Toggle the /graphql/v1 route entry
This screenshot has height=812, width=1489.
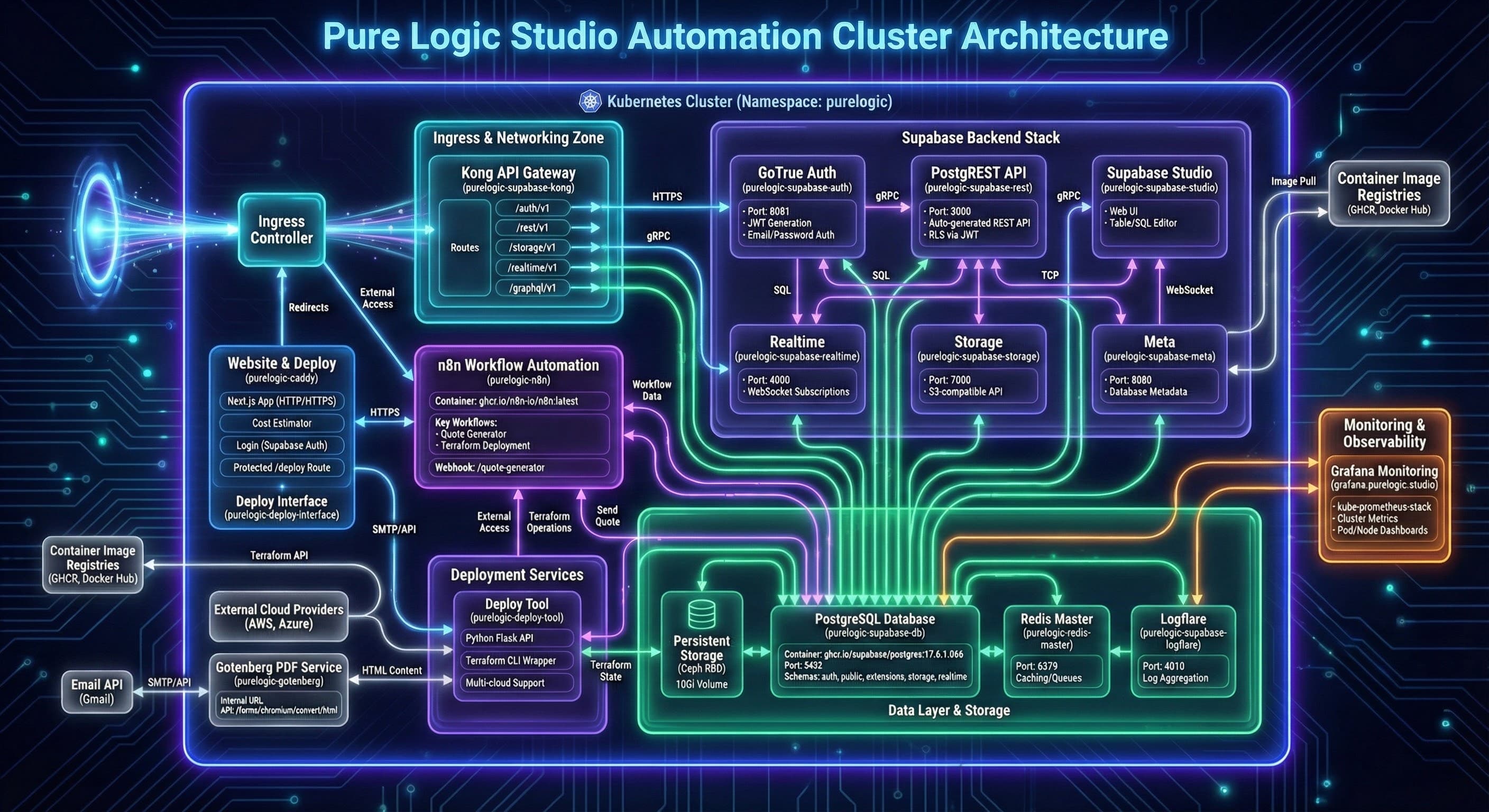534,287
